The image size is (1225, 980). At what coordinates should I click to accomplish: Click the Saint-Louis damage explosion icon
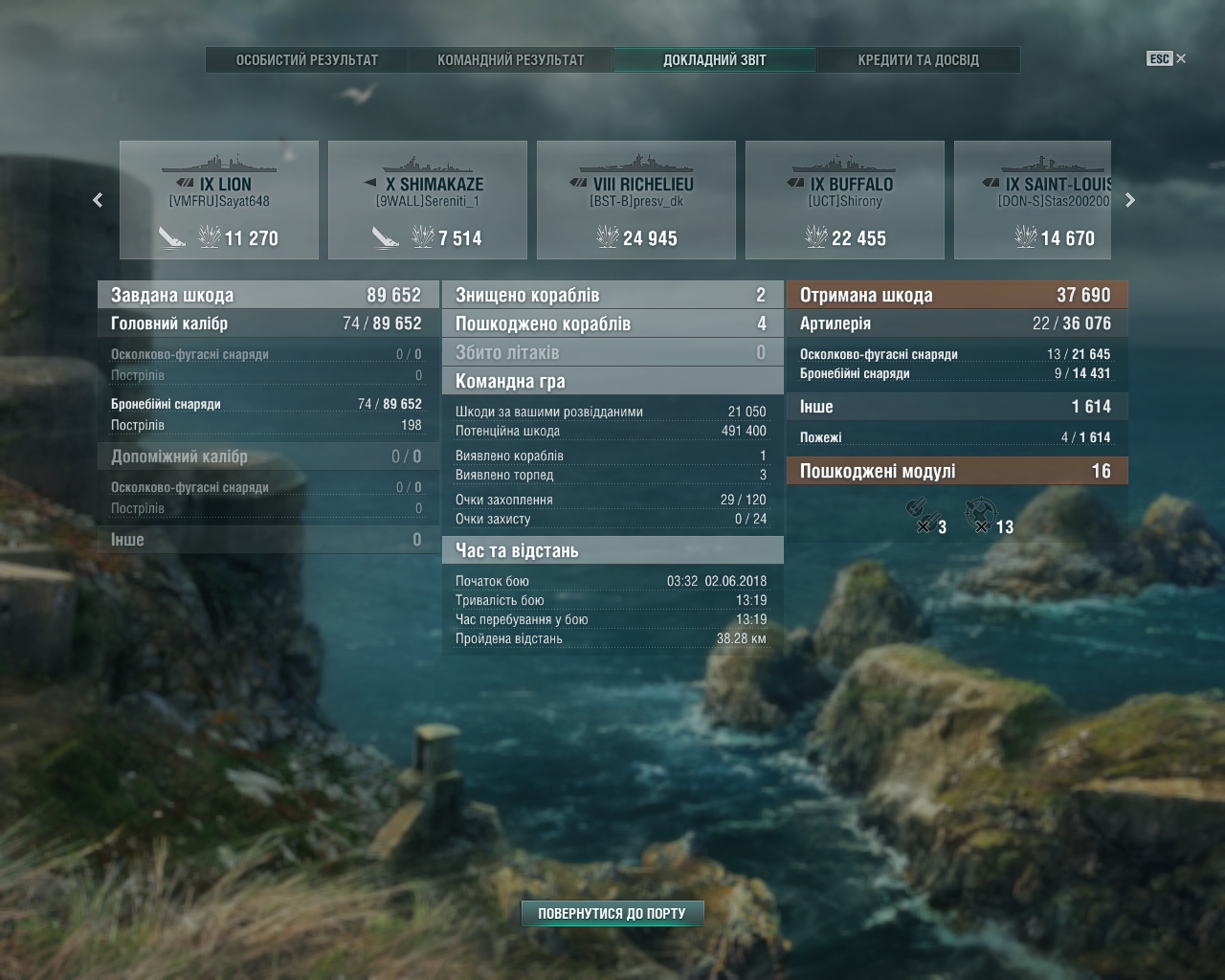(x=1026, y=236)
